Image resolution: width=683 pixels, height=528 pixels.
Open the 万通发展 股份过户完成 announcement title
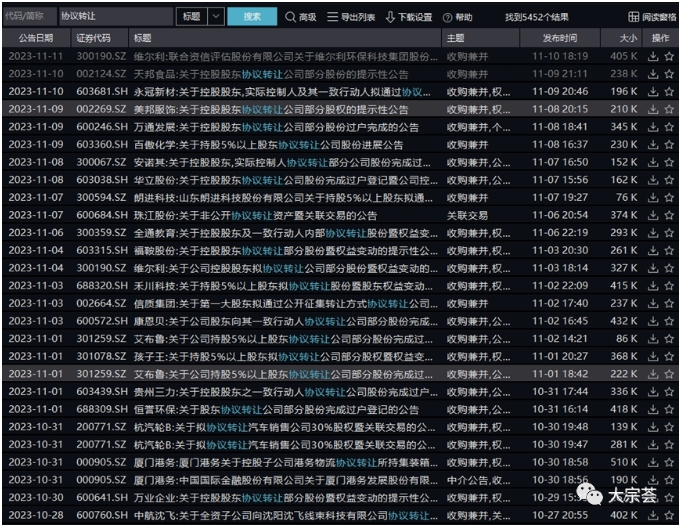pos(276,127)
